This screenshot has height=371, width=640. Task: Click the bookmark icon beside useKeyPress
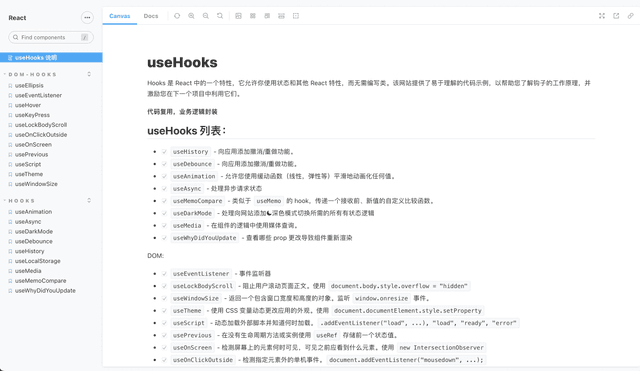point(10,115)
